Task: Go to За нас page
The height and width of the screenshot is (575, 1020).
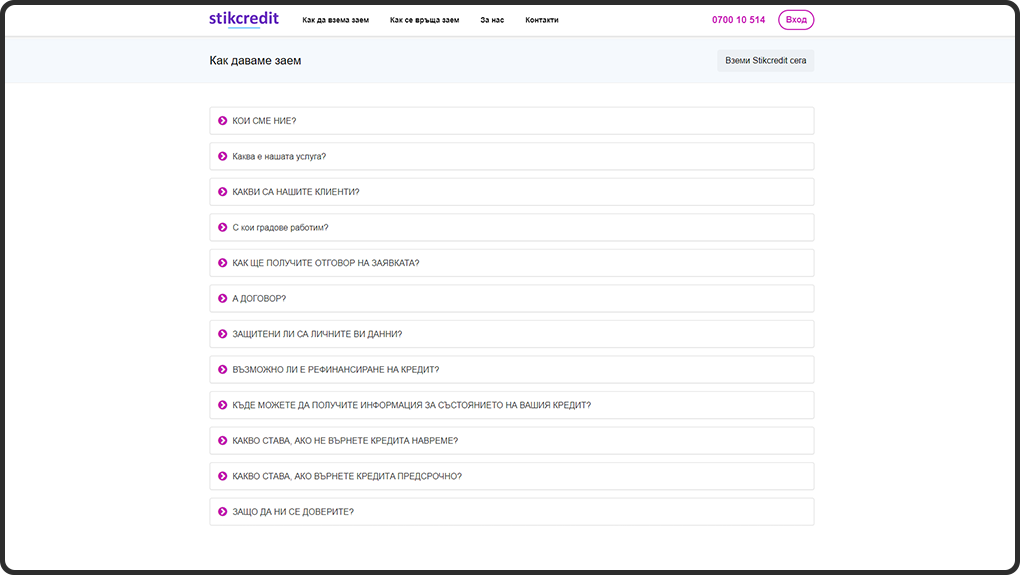Action: click(x=491, y=20)
